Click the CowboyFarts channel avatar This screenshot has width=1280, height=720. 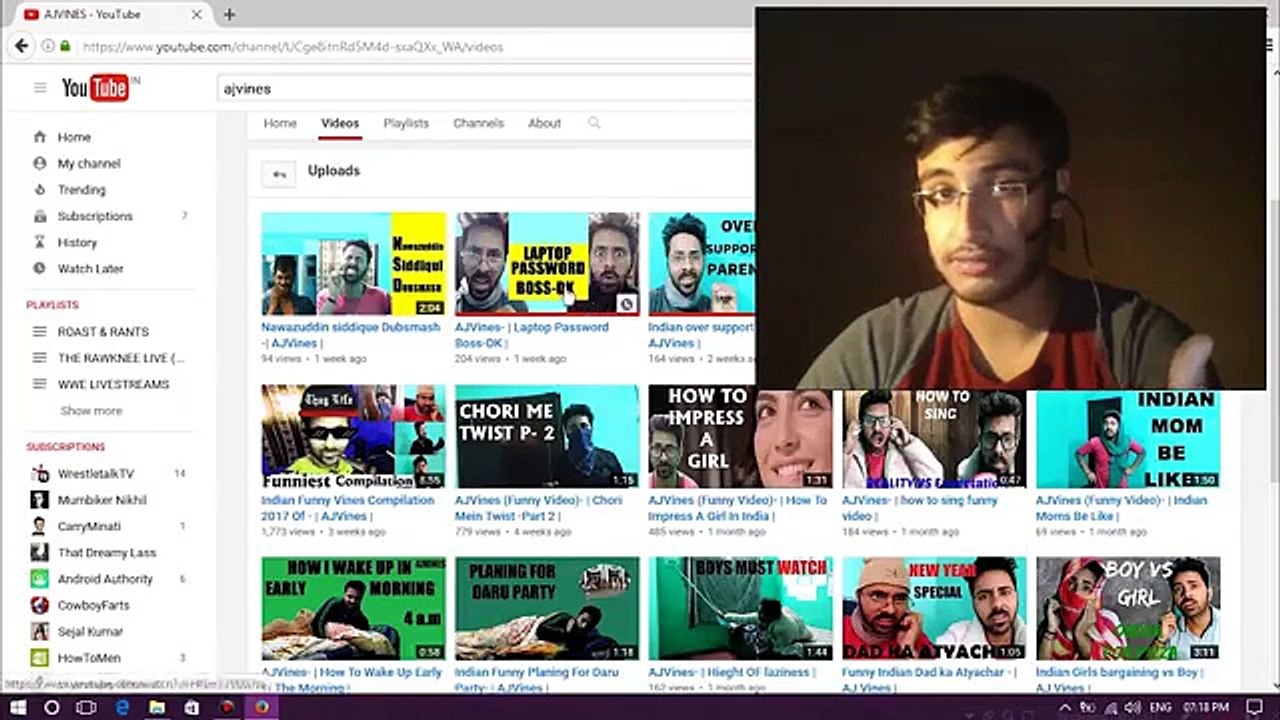point(40,605)
